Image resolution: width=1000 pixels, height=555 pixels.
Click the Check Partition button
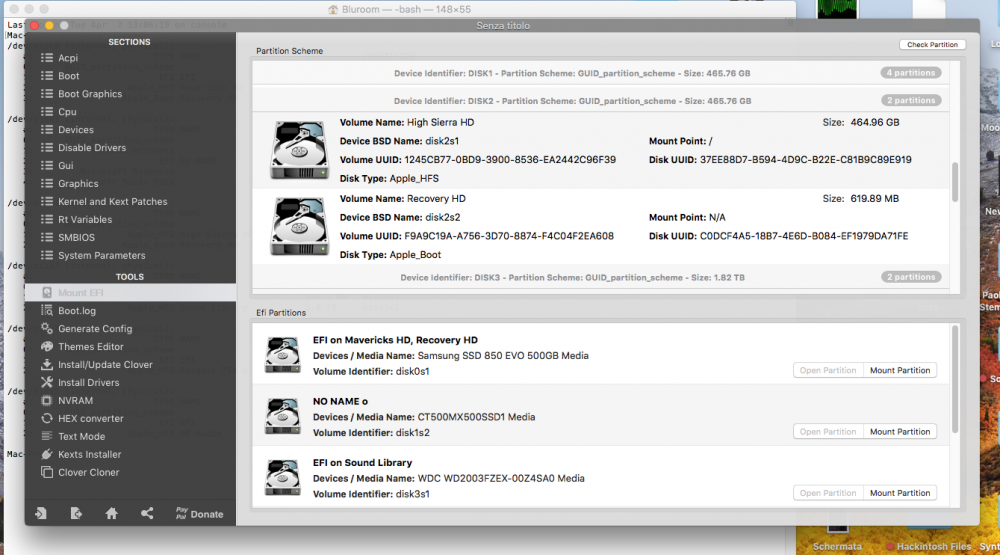point(932,45)
